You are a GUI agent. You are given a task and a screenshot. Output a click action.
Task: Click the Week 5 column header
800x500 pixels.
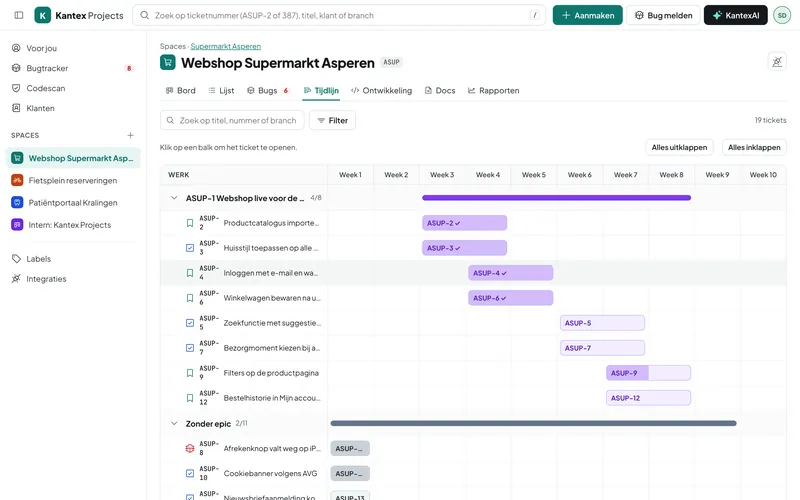534,174
